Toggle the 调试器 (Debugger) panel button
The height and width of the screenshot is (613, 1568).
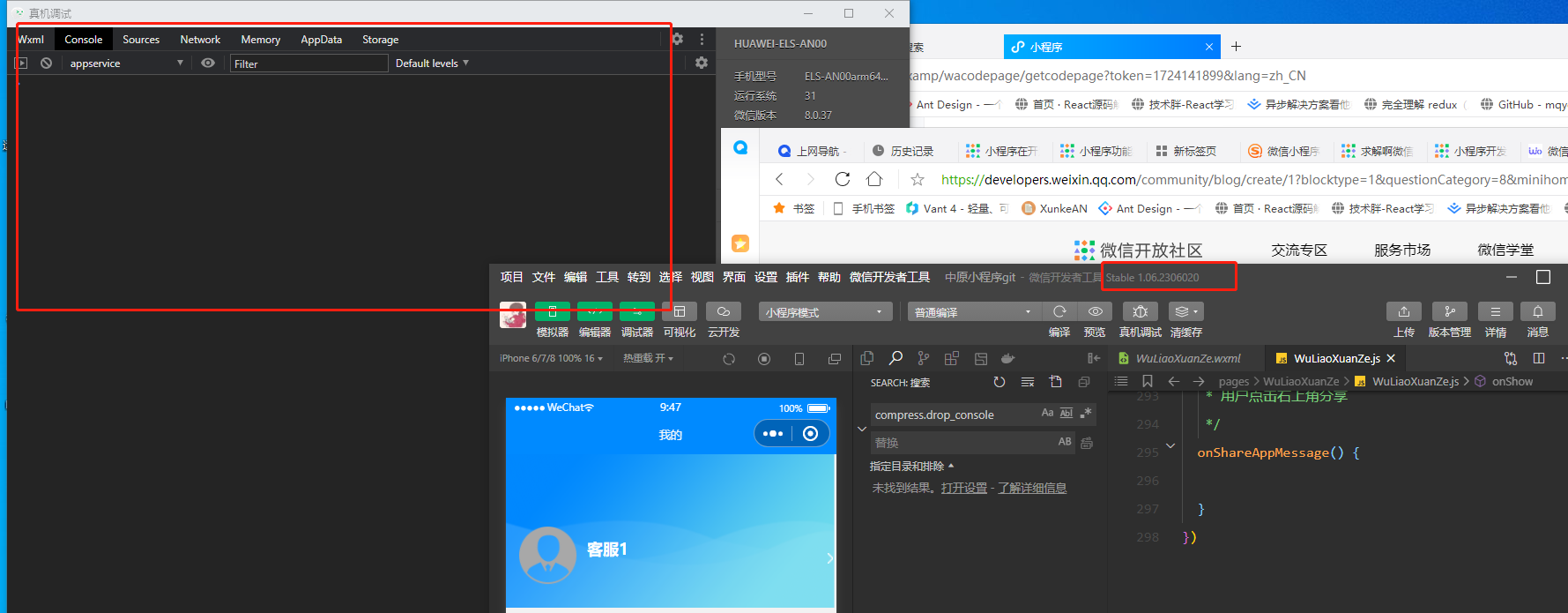pos(637,311)
